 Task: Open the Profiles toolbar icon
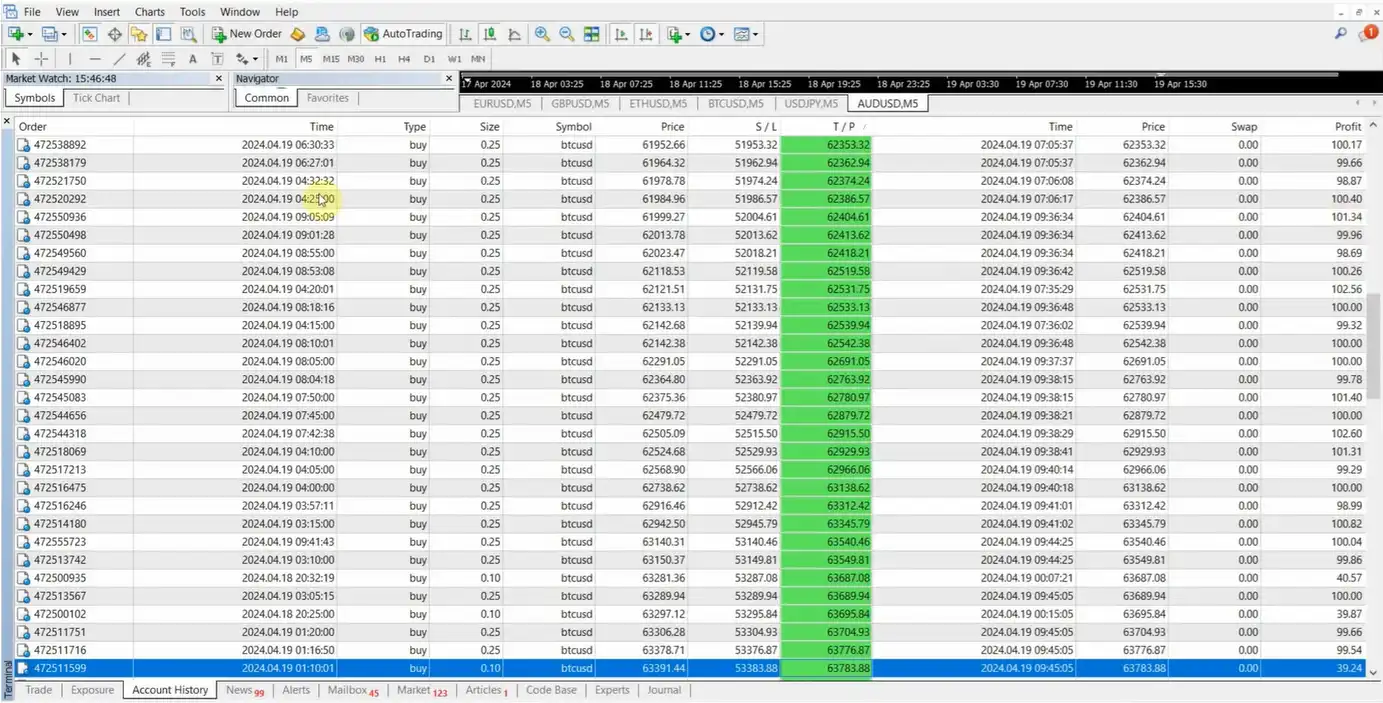pos(49,34)
